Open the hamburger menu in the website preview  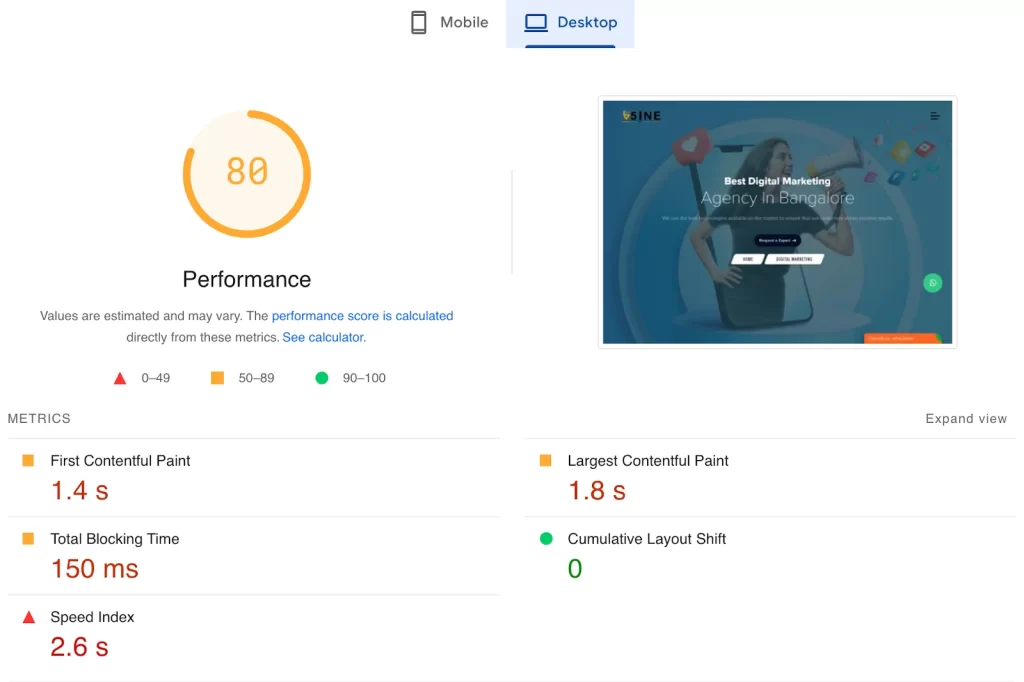pos(936,115)
